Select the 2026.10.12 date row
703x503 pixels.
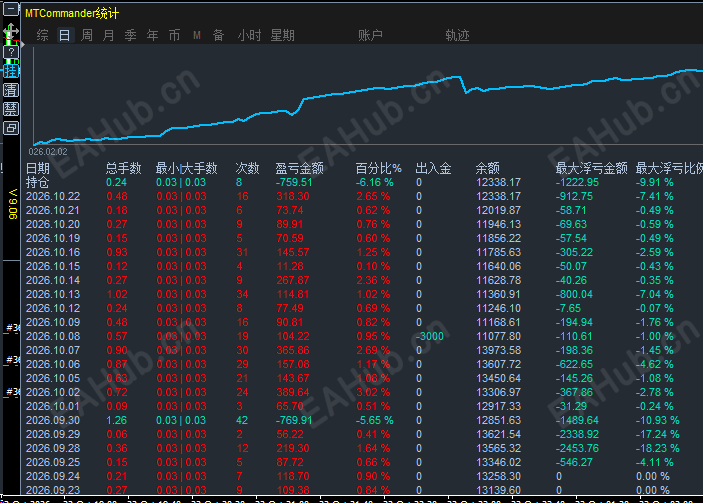pos(53,308)
